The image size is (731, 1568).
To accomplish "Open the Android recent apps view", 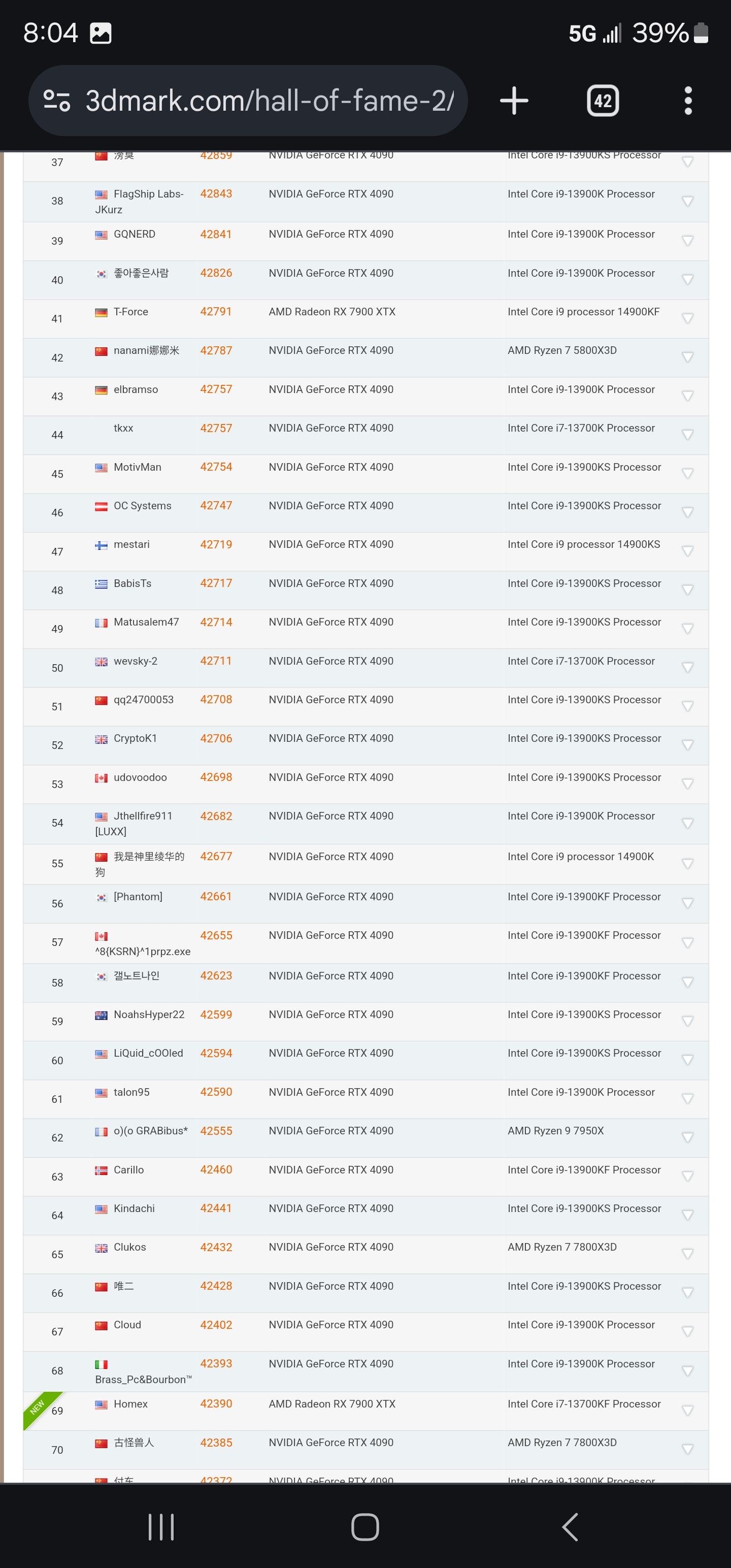I will 161,1526.
